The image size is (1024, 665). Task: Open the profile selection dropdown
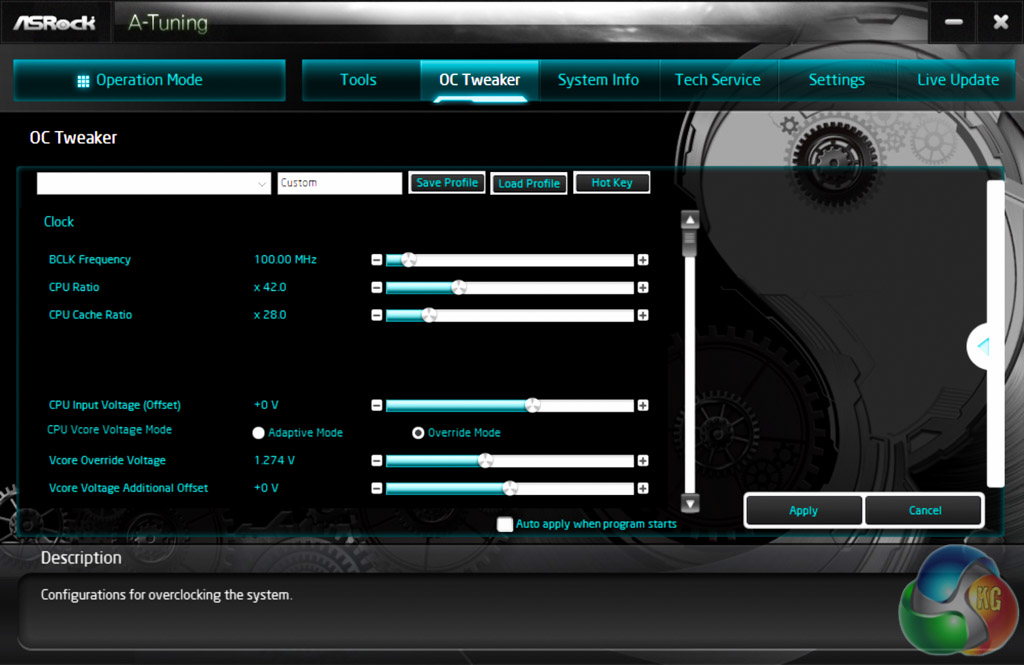[154, 184]
